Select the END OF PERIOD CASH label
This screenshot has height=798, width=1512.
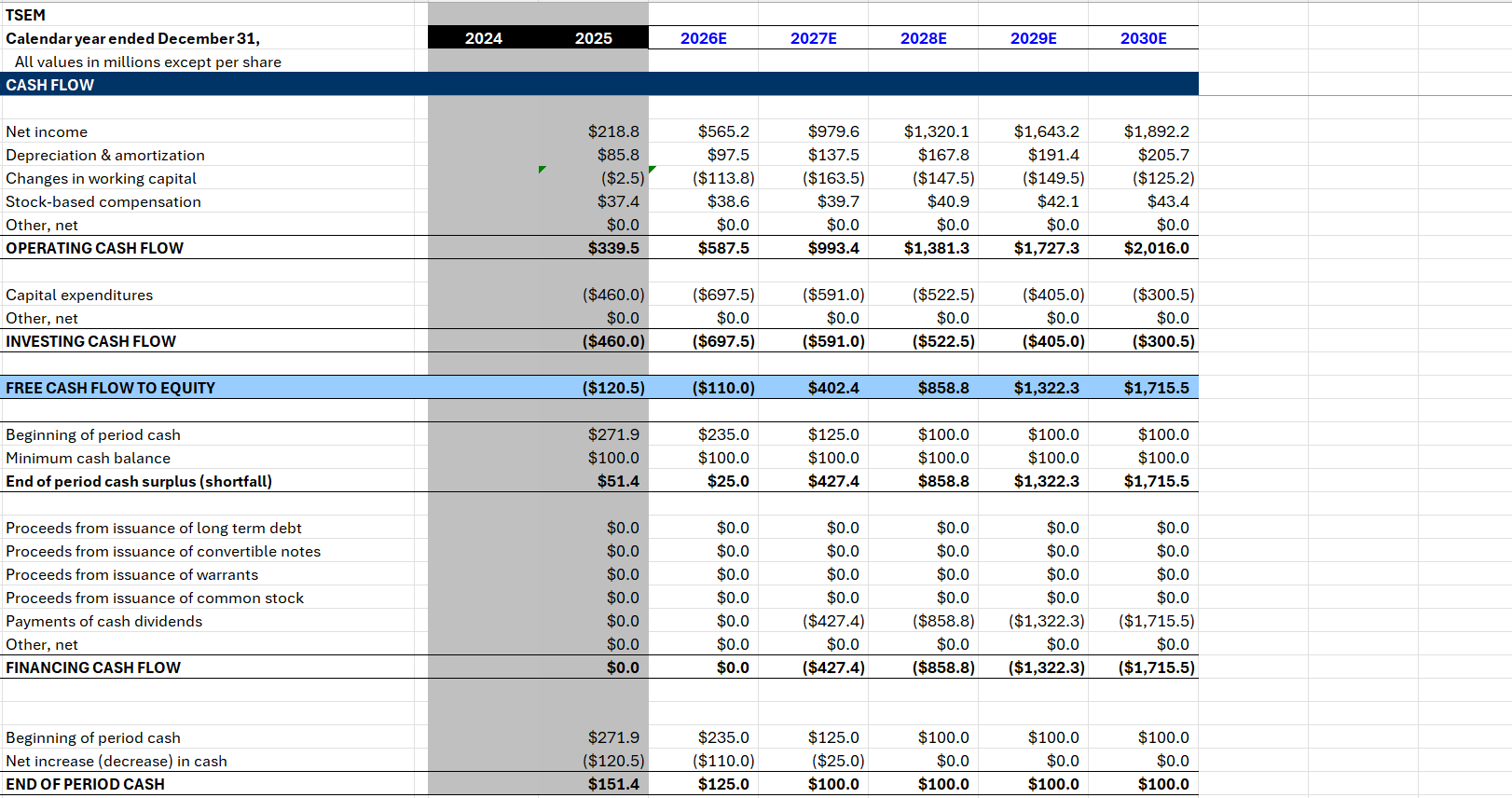coord(85,784)
